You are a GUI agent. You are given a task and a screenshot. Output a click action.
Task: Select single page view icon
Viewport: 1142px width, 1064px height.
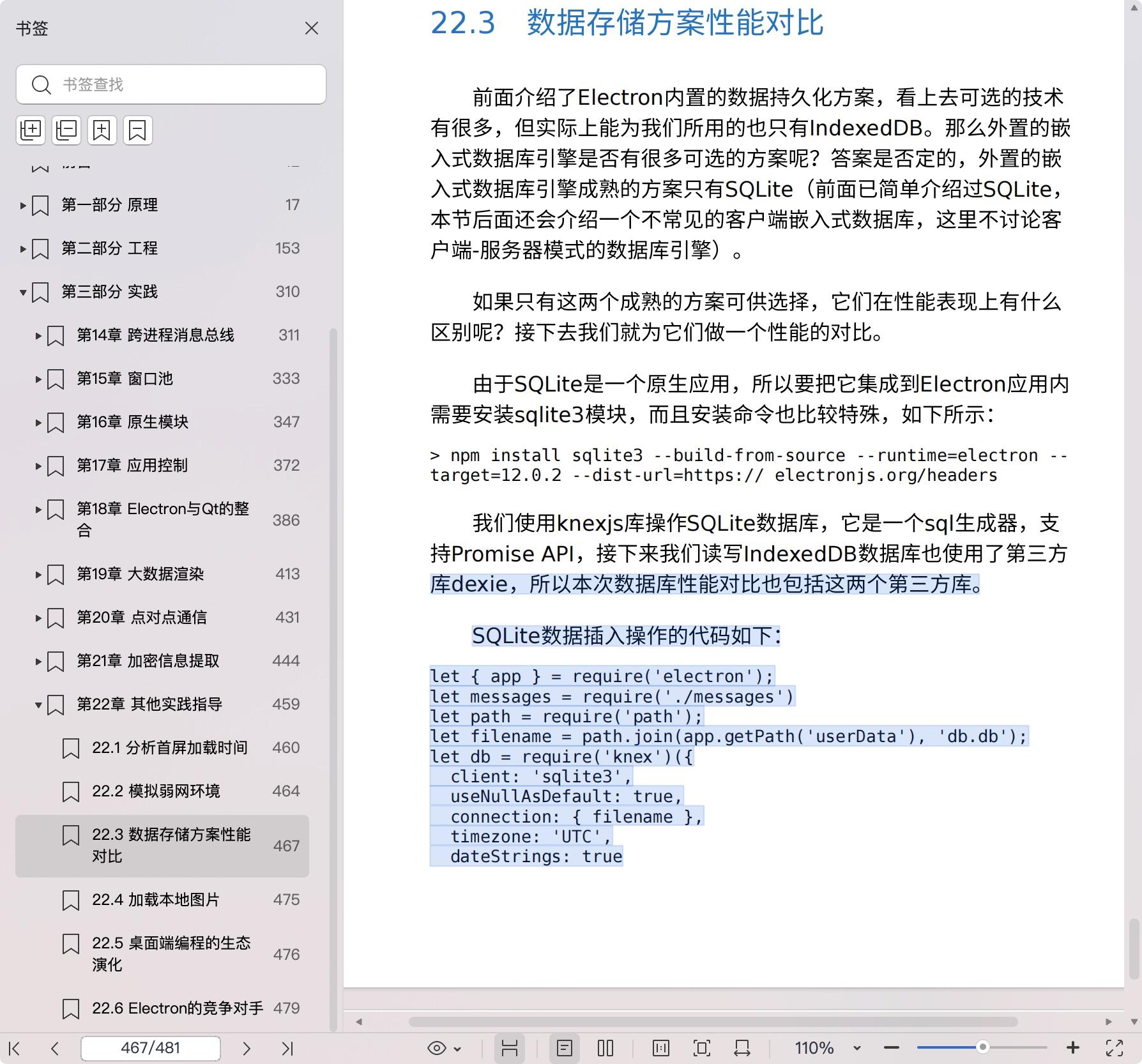tap(565, 1048)
